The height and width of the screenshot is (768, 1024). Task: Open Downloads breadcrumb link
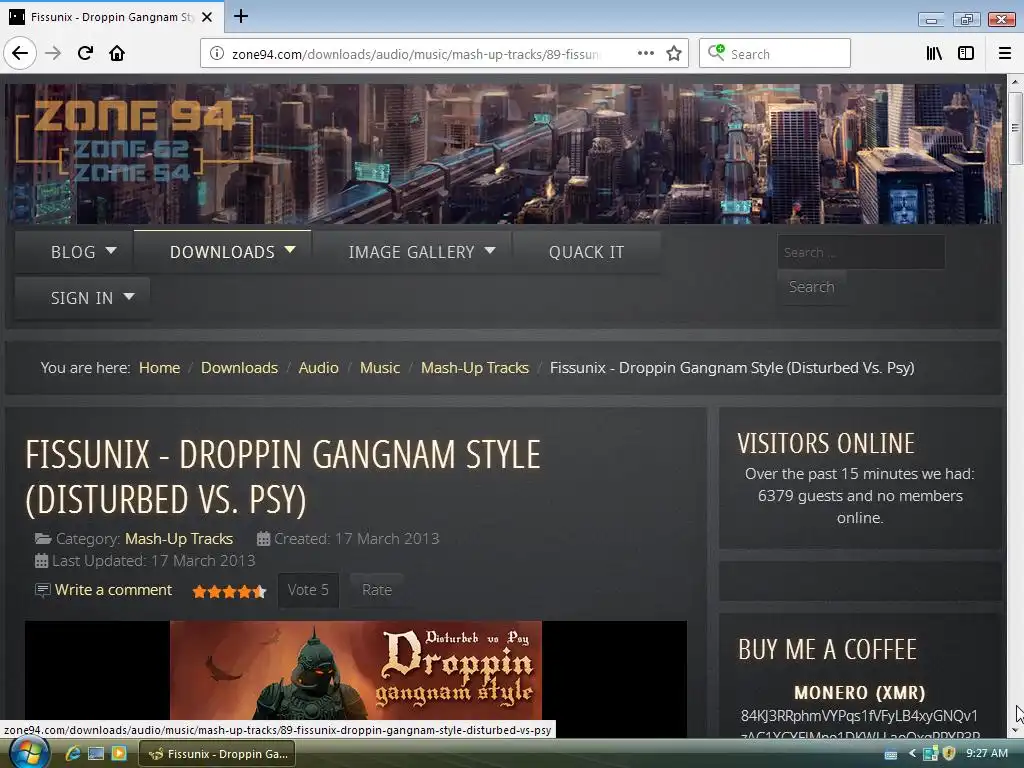239,368
